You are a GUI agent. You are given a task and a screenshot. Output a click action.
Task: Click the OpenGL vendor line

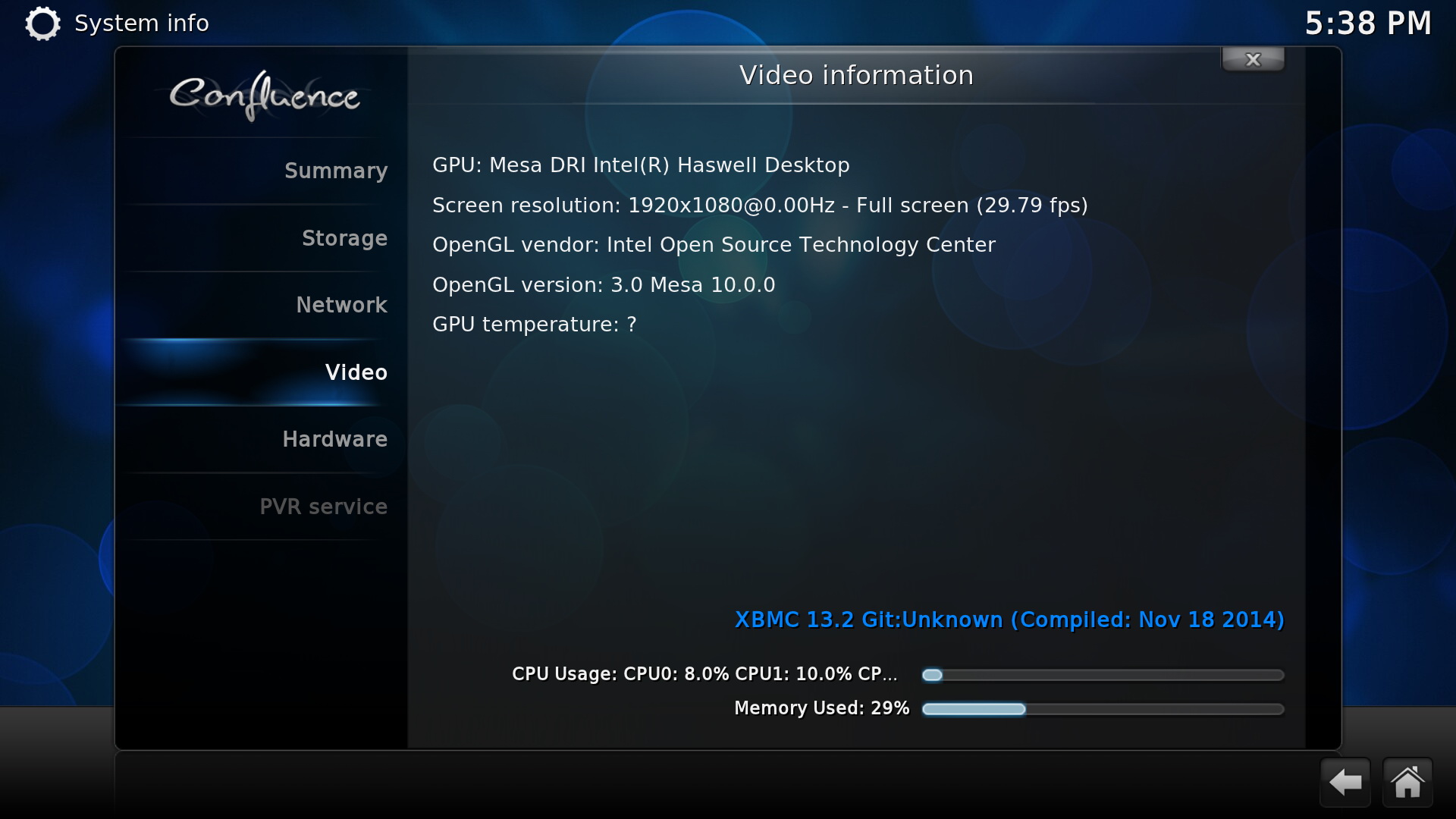coord(714,245)
